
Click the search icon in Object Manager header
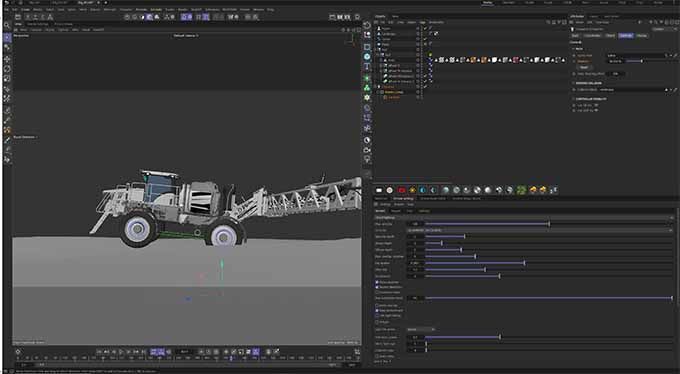549,22
